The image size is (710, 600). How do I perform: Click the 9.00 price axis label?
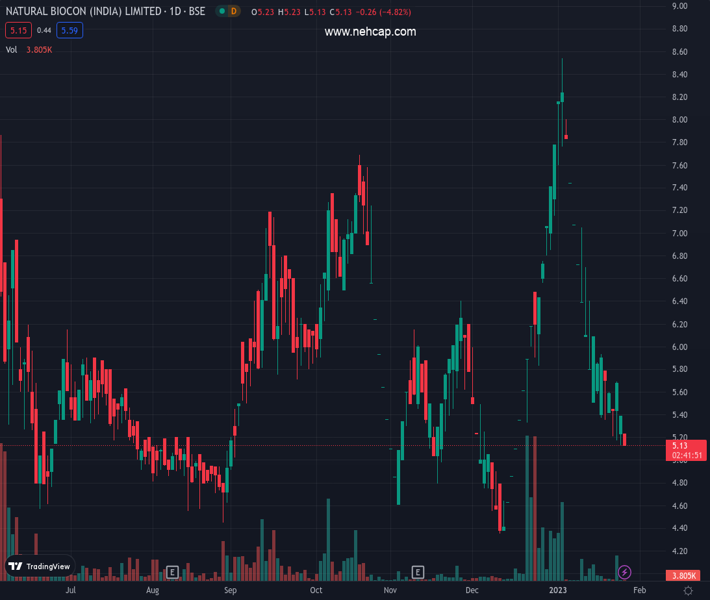point(680,6)
